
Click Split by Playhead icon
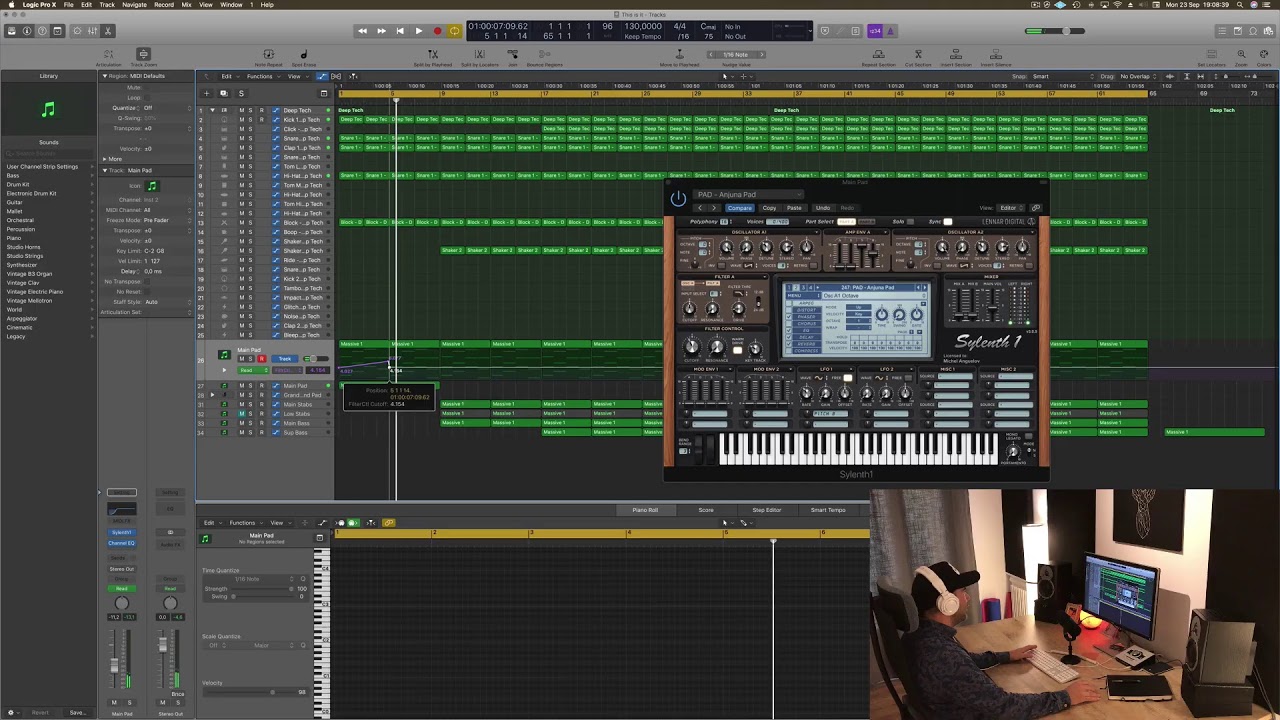coord(433,55)
